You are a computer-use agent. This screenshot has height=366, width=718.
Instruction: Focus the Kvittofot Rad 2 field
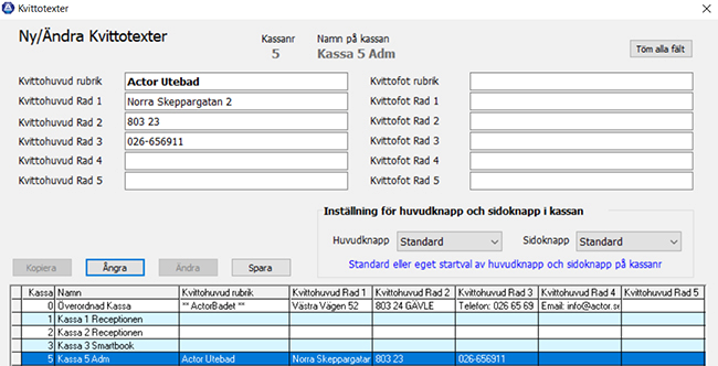pyautogui.click(x=581, y=121)
